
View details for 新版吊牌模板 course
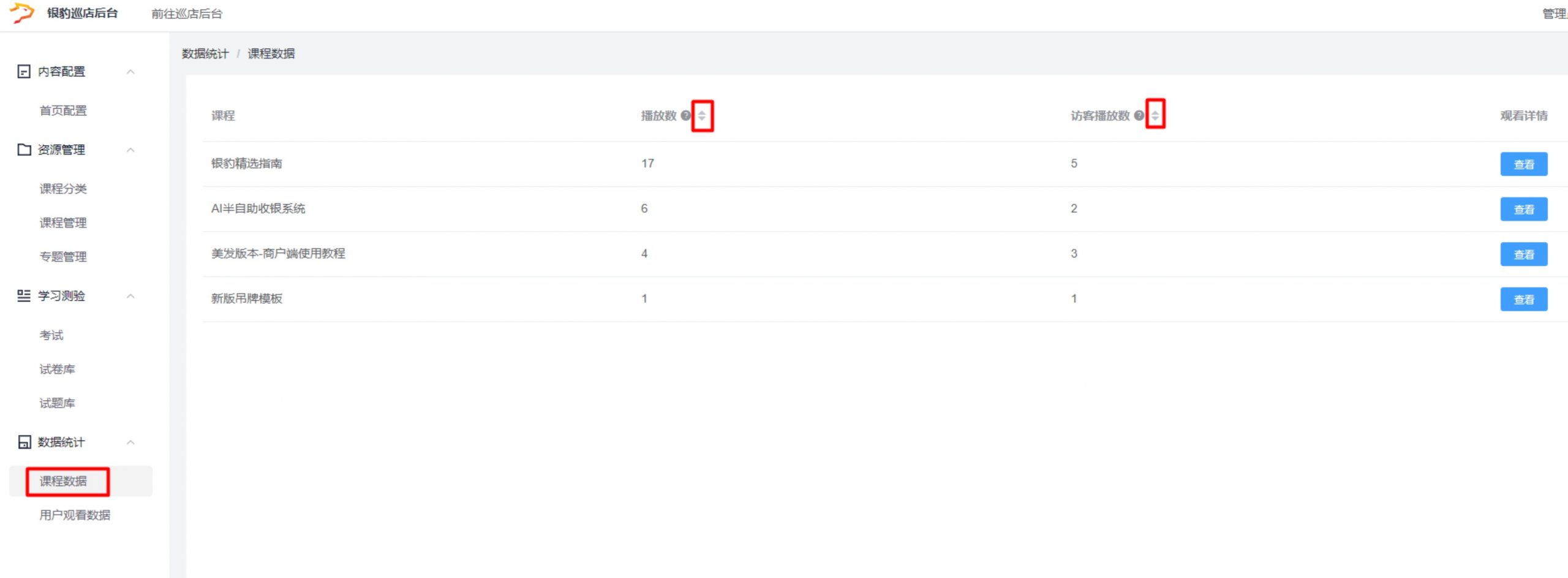coord(1523,299)
